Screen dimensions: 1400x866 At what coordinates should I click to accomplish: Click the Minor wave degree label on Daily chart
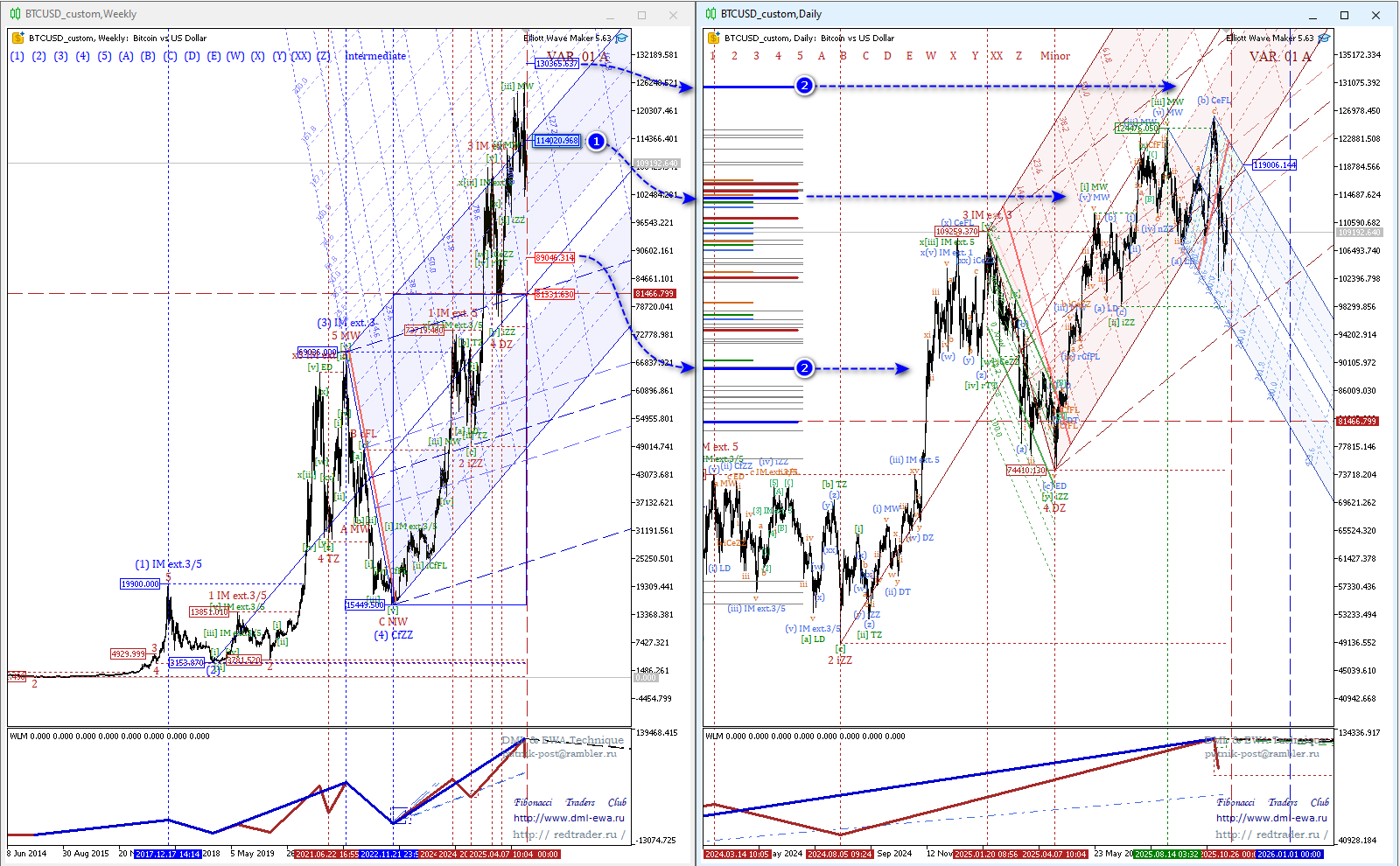[1054, 56]
